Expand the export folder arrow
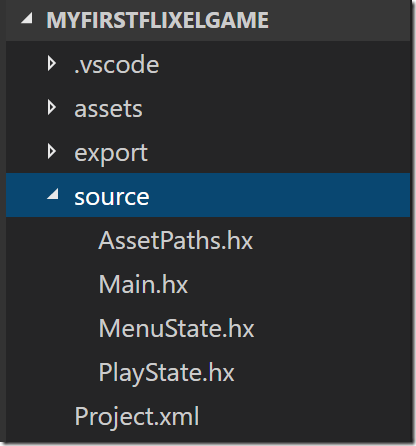Viewport: 416px width, 446px height. coord(52,152)
